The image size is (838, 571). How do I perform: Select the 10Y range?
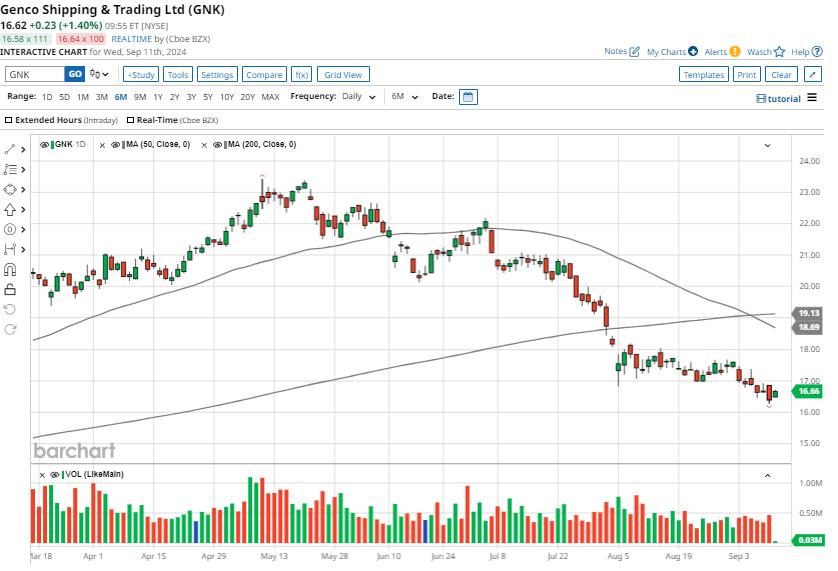pyautogui.click(x=227, y=97)
